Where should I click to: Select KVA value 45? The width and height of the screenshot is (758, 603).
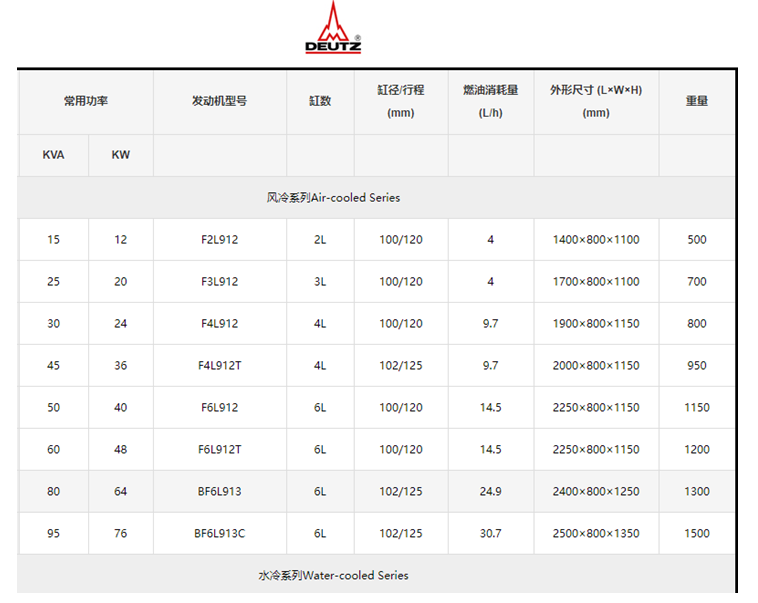tap(53, 366)
